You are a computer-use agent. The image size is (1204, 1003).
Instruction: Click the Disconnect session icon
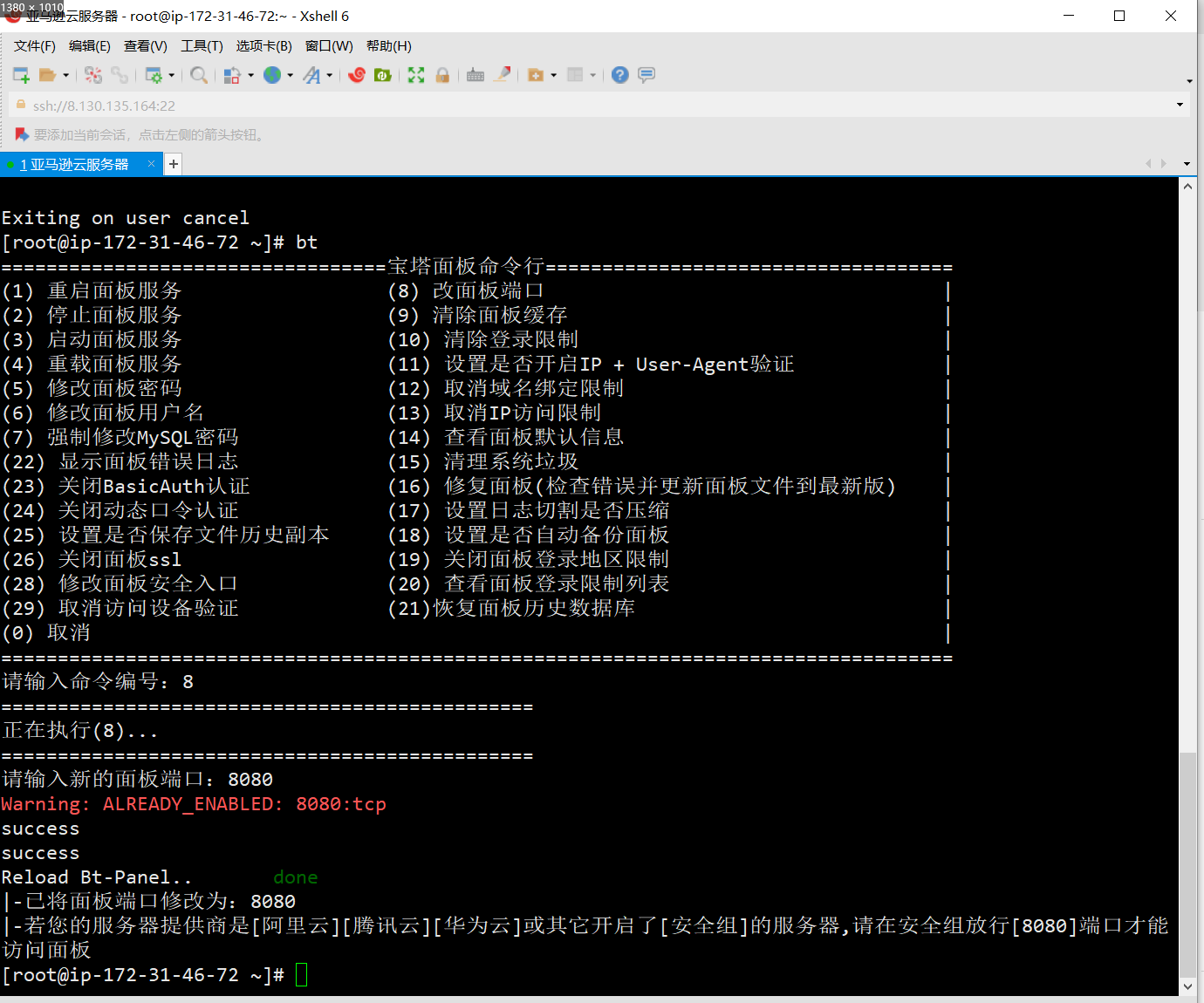point(120,75)
